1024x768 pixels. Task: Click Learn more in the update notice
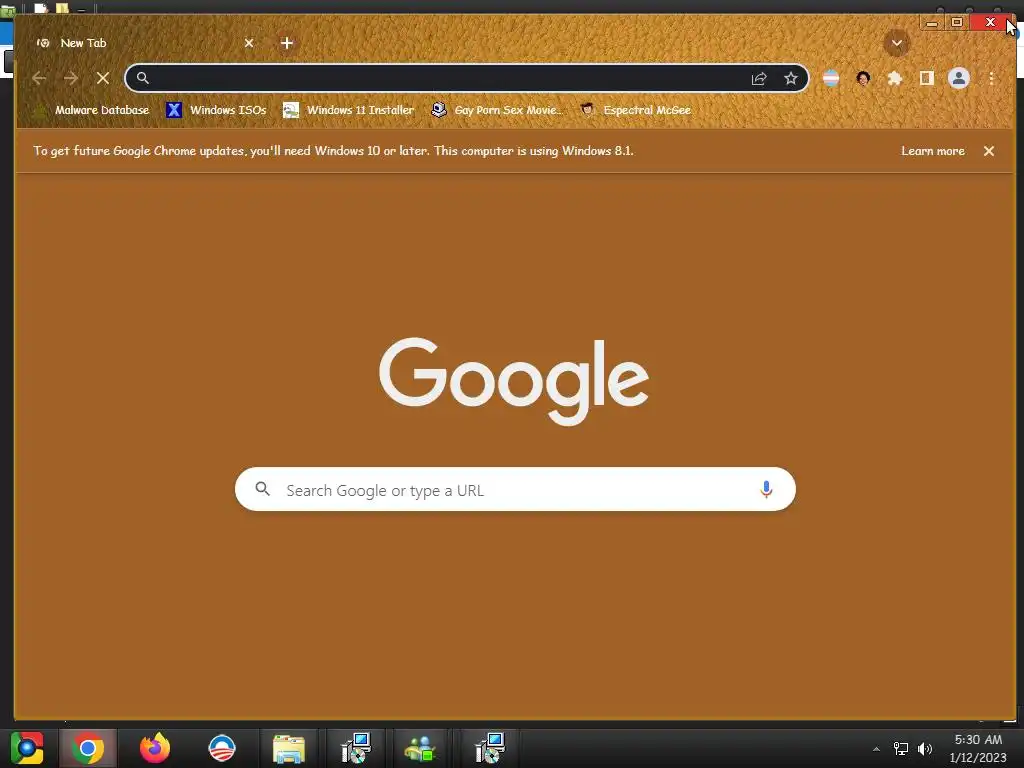(x=933, y=151)
